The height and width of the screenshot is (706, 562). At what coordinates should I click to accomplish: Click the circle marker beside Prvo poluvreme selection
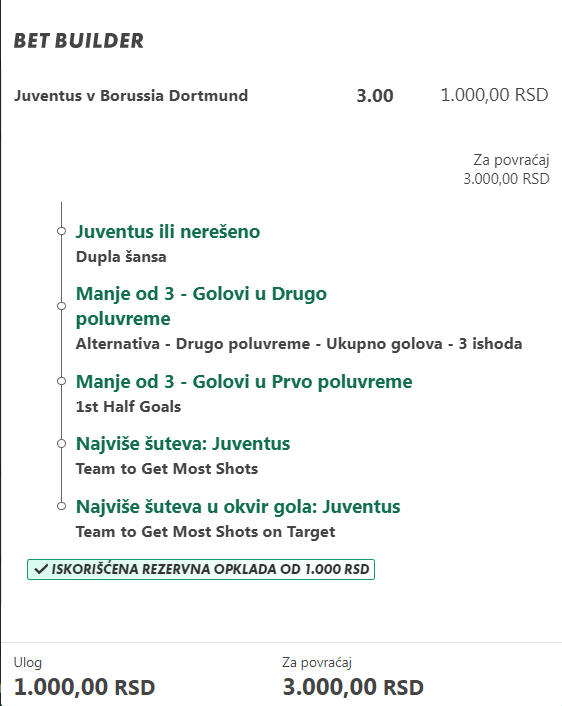click(x=61, y=381)
